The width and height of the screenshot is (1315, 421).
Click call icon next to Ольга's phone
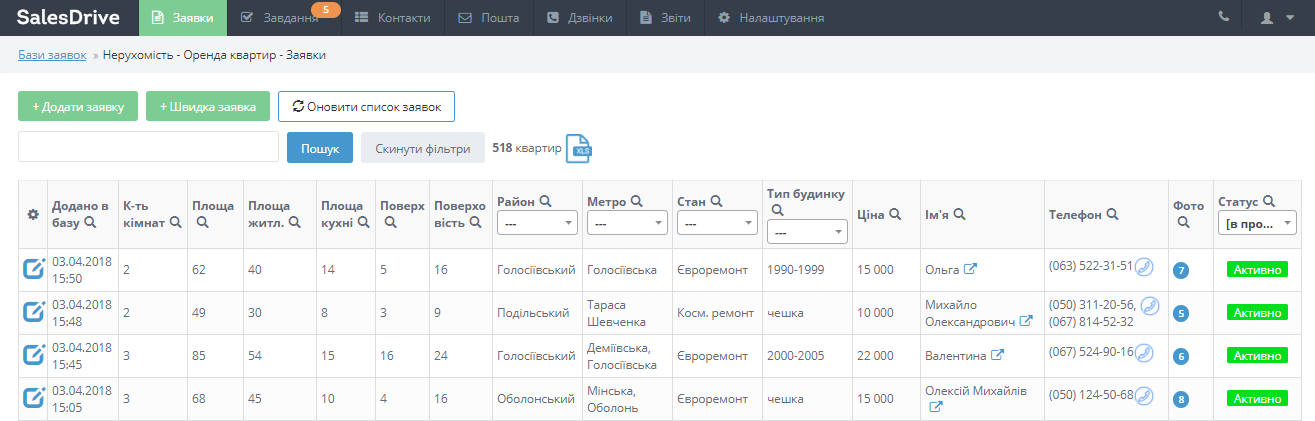click(1144, 267)
